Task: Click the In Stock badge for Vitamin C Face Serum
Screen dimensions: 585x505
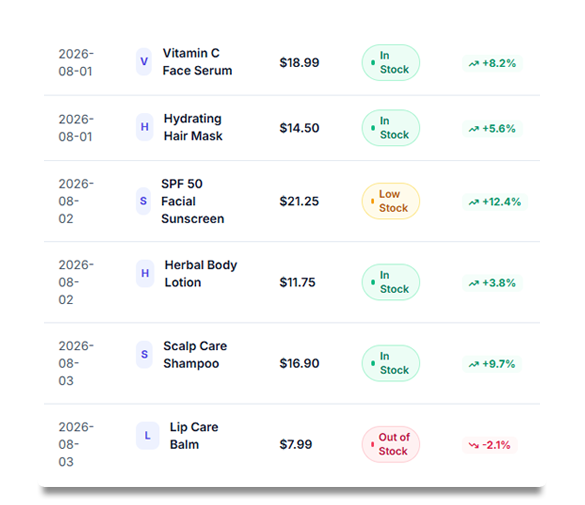Action: (391, 63)
